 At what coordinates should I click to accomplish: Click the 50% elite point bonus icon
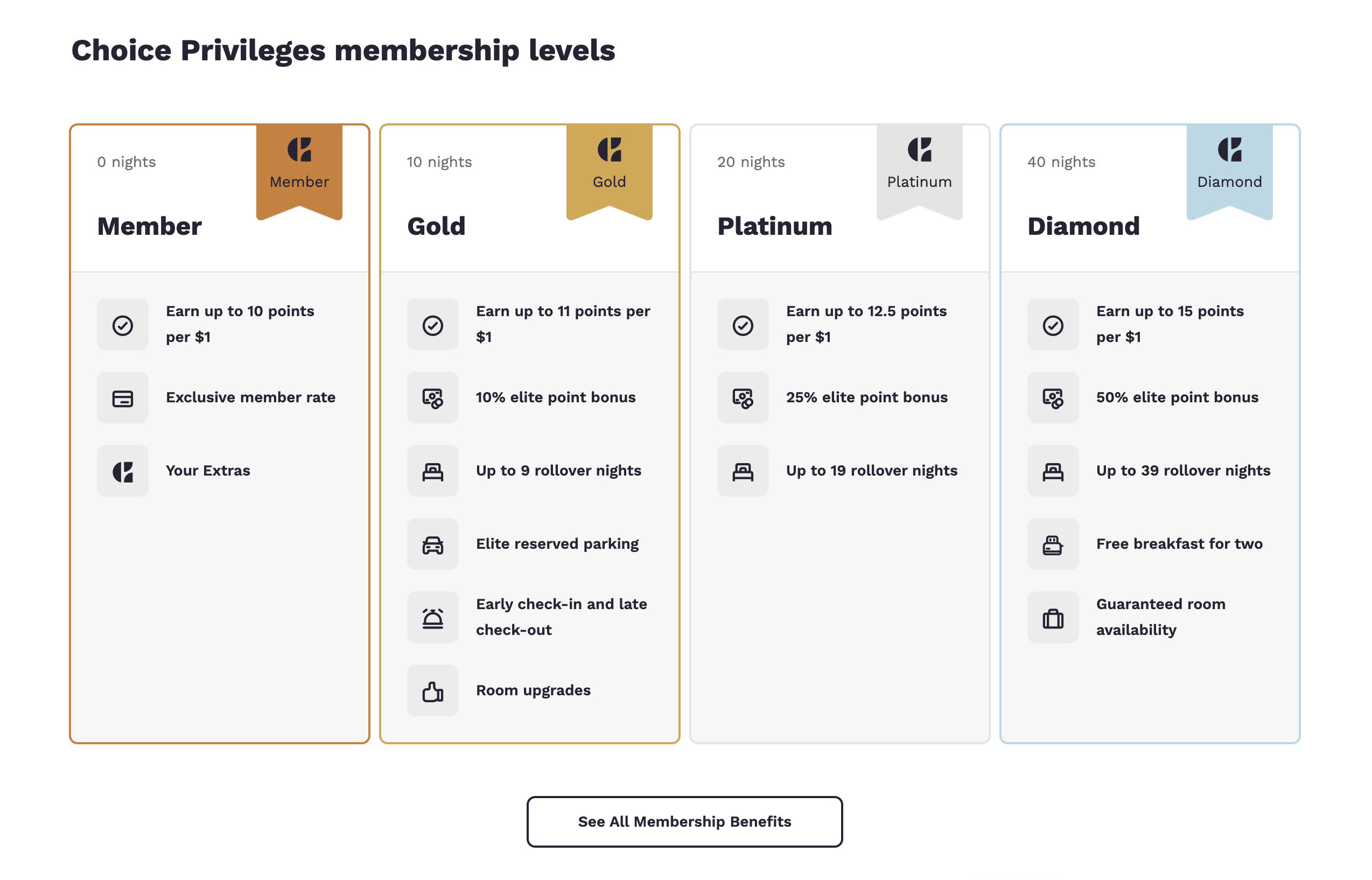tap(1053, 397)
